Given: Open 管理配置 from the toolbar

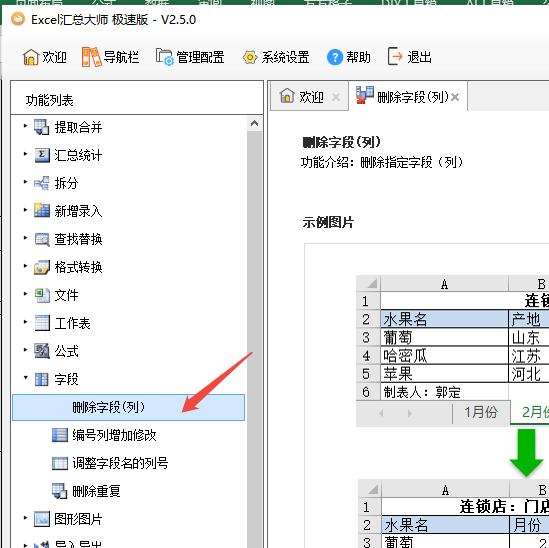Looking at the screenshot, I should 165,57.
